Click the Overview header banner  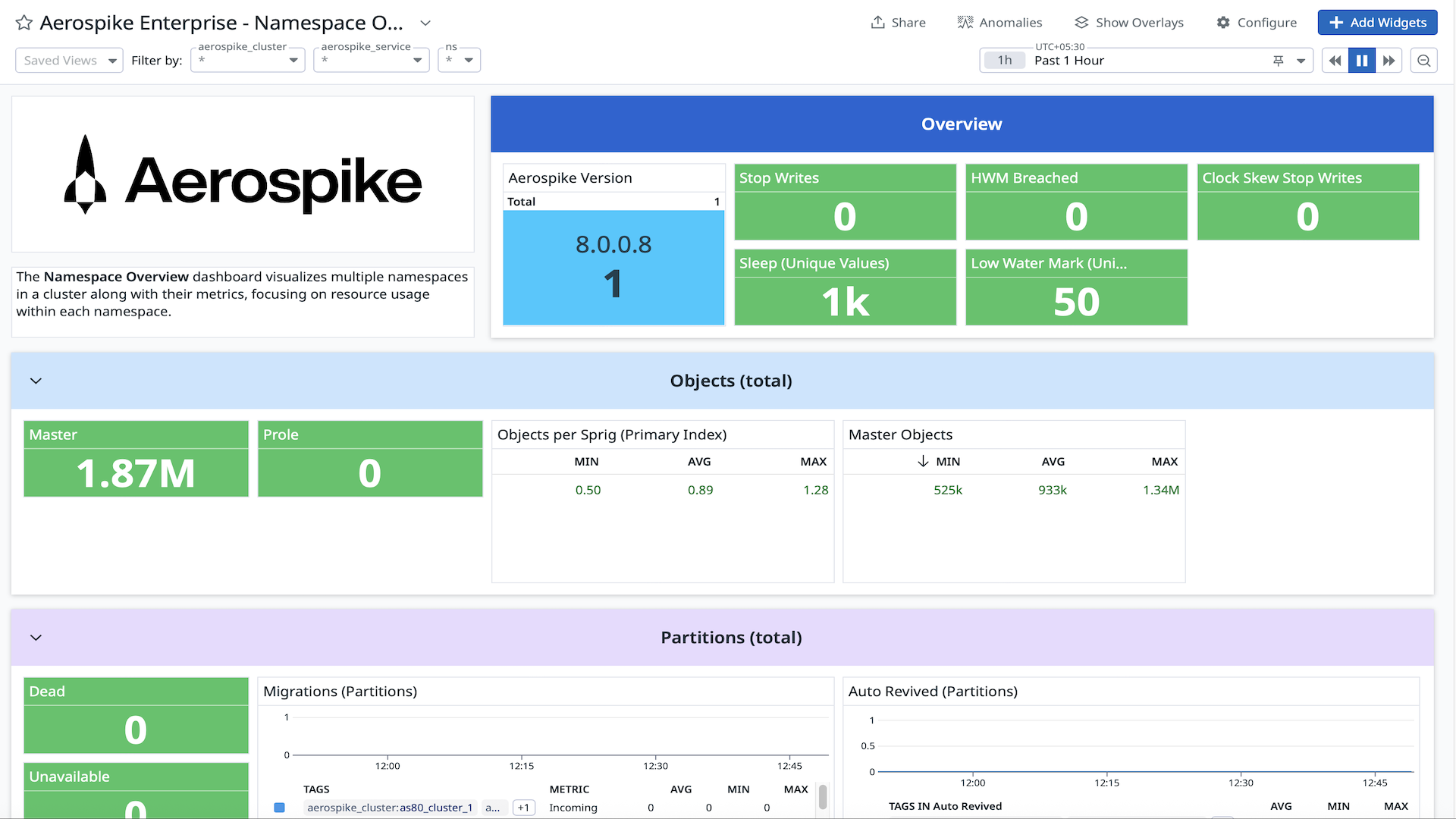coord(962,124)
